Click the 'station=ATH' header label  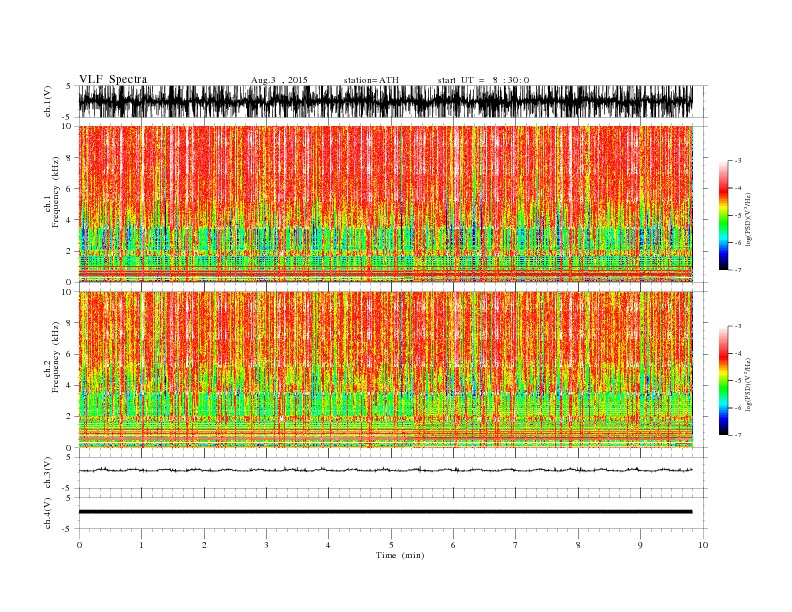click(371, 80)
